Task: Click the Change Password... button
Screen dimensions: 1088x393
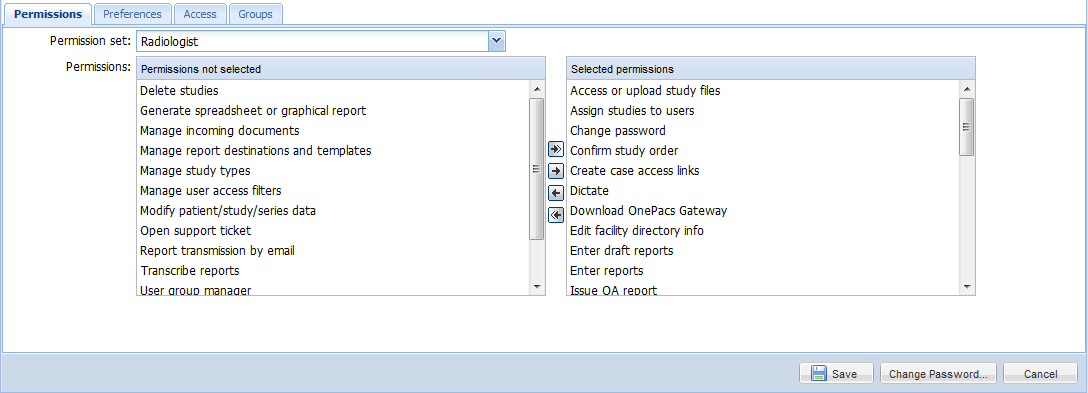Action: pyautogui.click(x=938, y=374)
